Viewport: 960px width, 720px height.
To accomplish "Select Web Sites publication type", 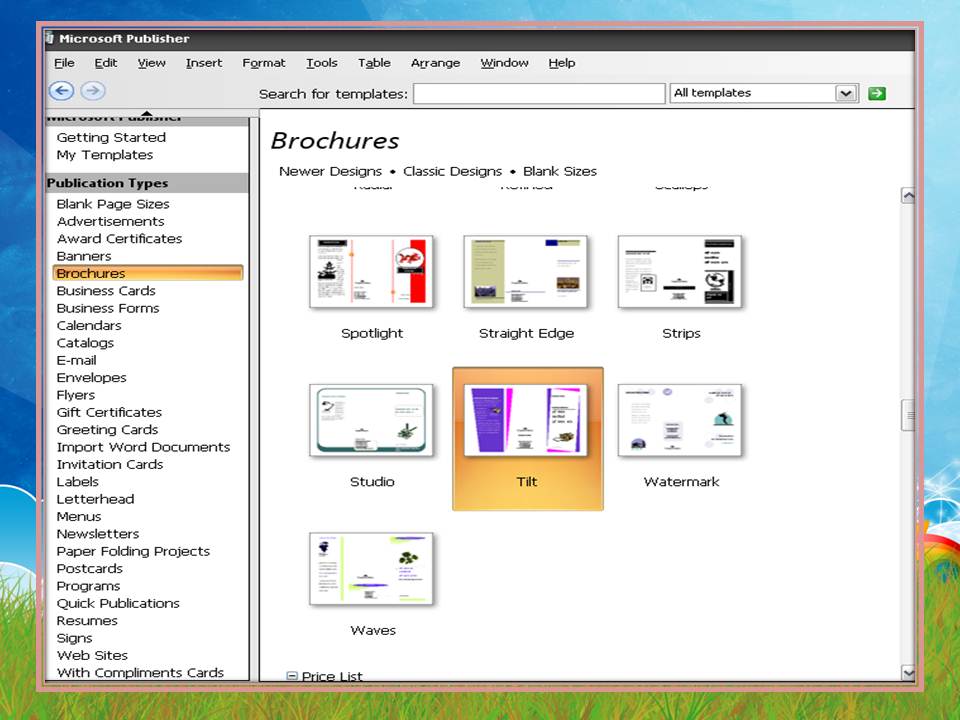I will coord(92,656).
